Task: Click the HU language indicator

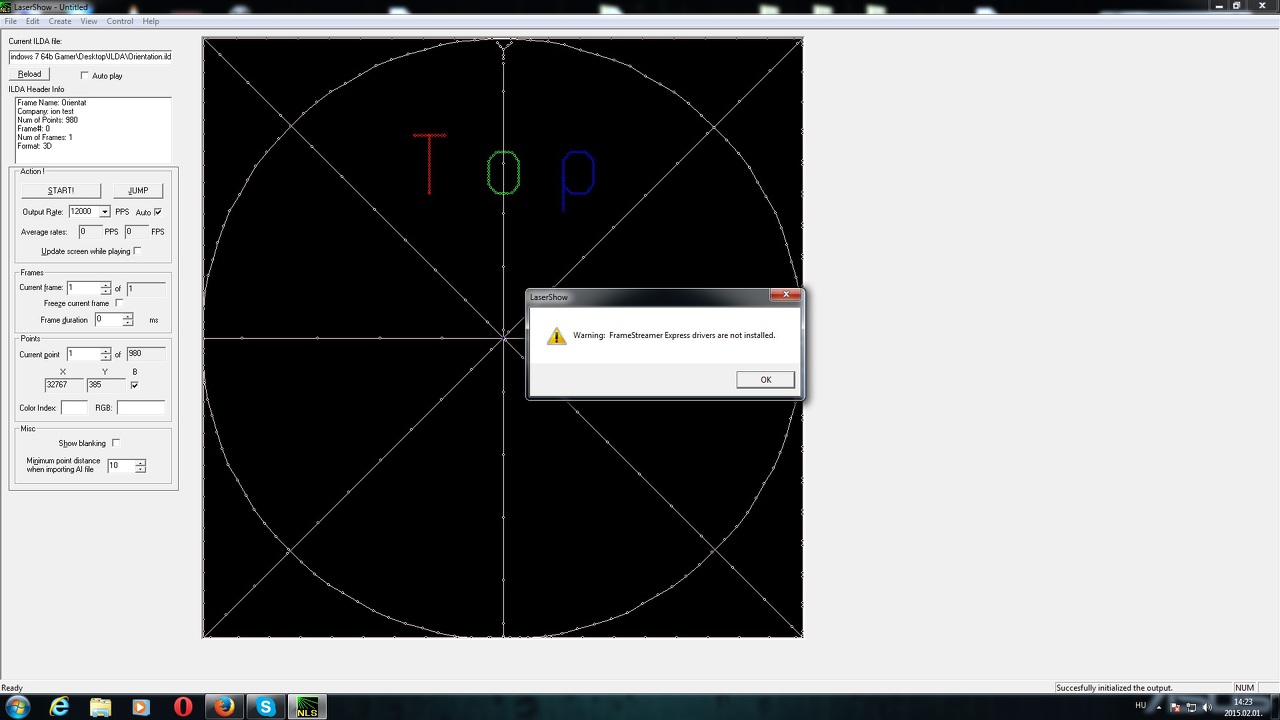Action: (x=1141, y=705)
